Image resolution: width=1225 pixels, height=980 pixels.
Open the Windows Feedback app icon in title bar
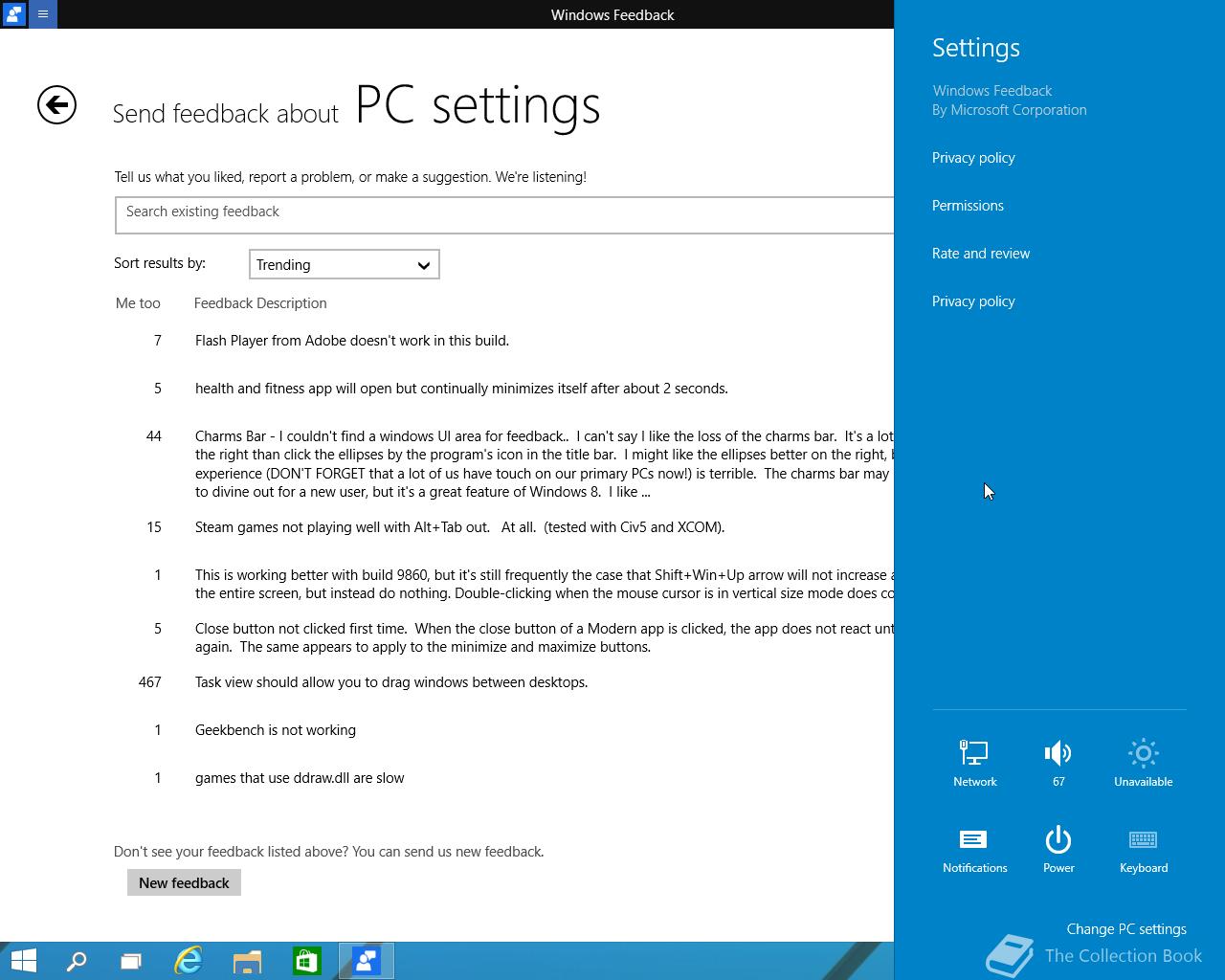pyautogui.click(x=14, y=14)
